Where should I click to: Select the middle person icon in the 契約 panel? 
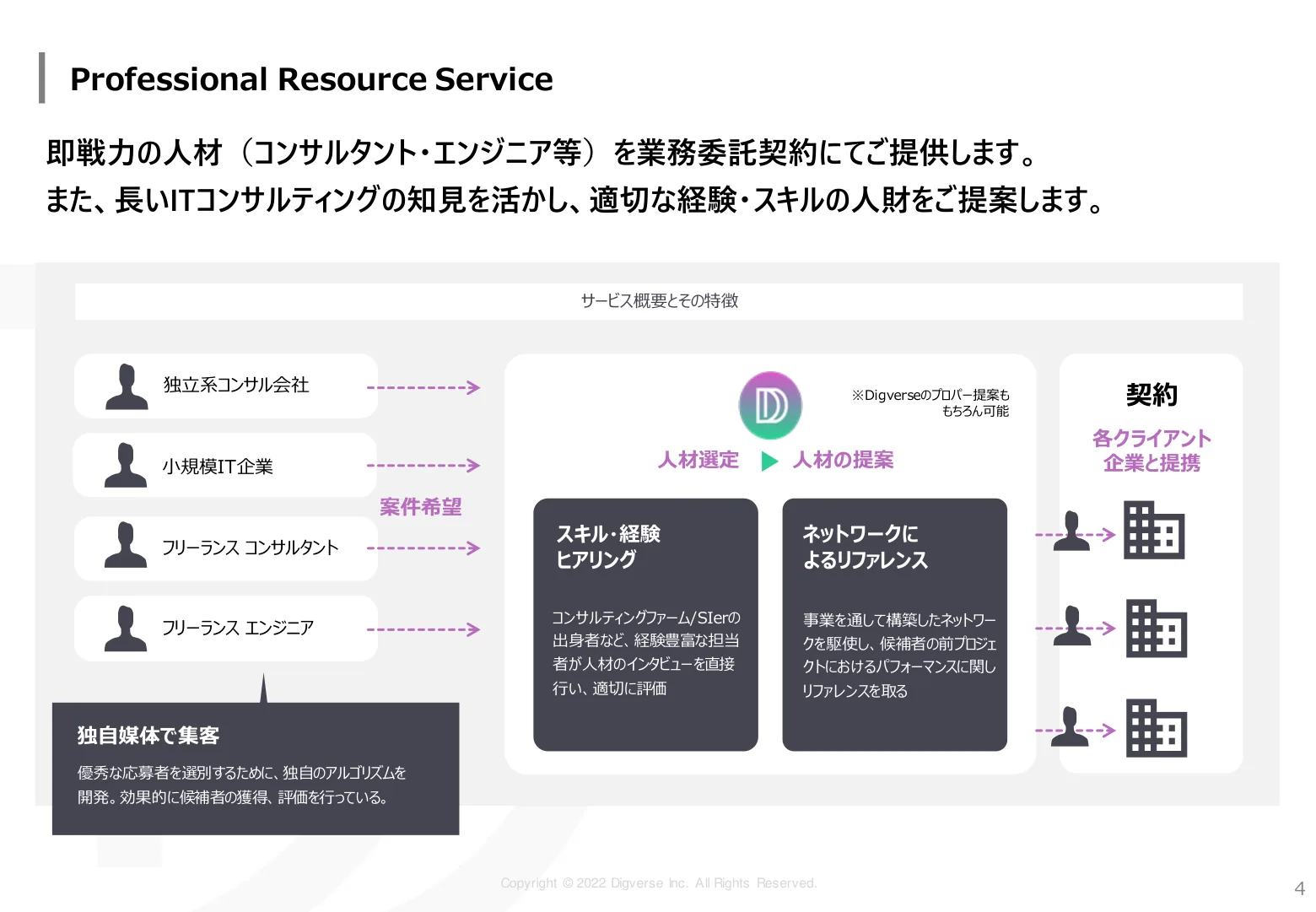click(1072, 626)
